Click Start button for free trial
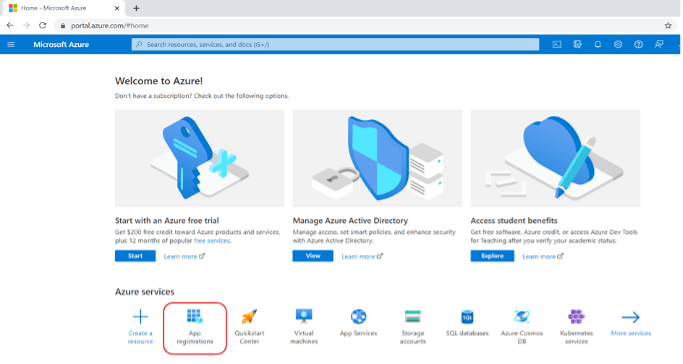Screen dimensions: 683x364 tap(135, 256)
